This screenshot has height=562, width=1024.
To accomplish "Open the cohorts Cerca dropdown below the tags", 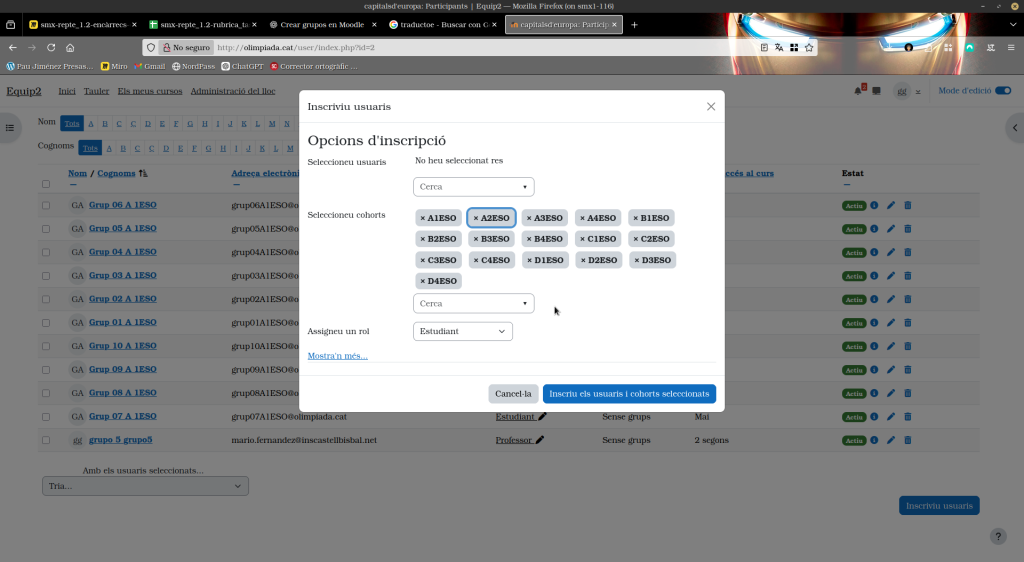I will click(x=473, y=303).
